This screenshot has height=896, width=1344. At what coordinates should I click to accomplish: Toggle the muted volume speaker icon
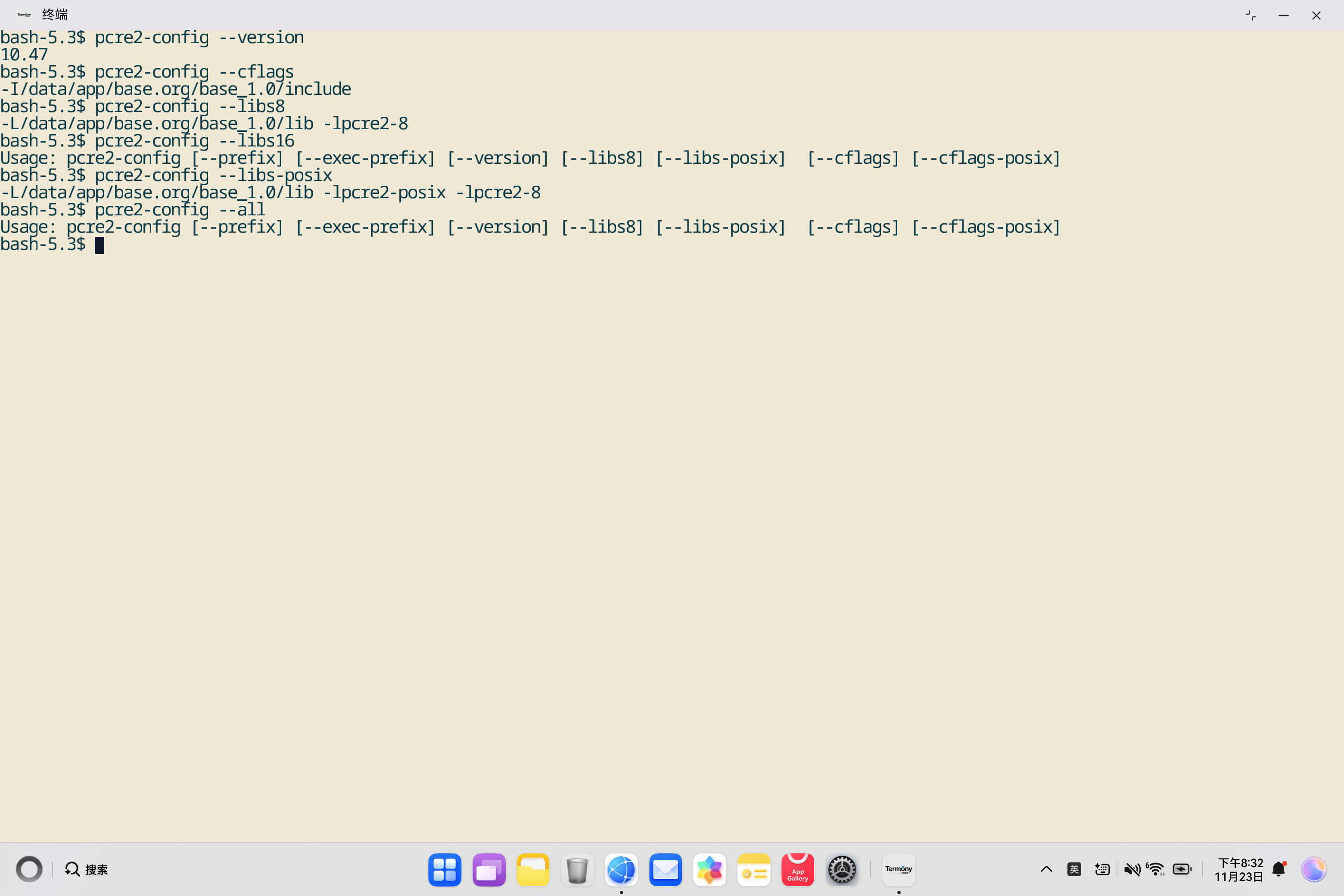(x=1132, y=869)
